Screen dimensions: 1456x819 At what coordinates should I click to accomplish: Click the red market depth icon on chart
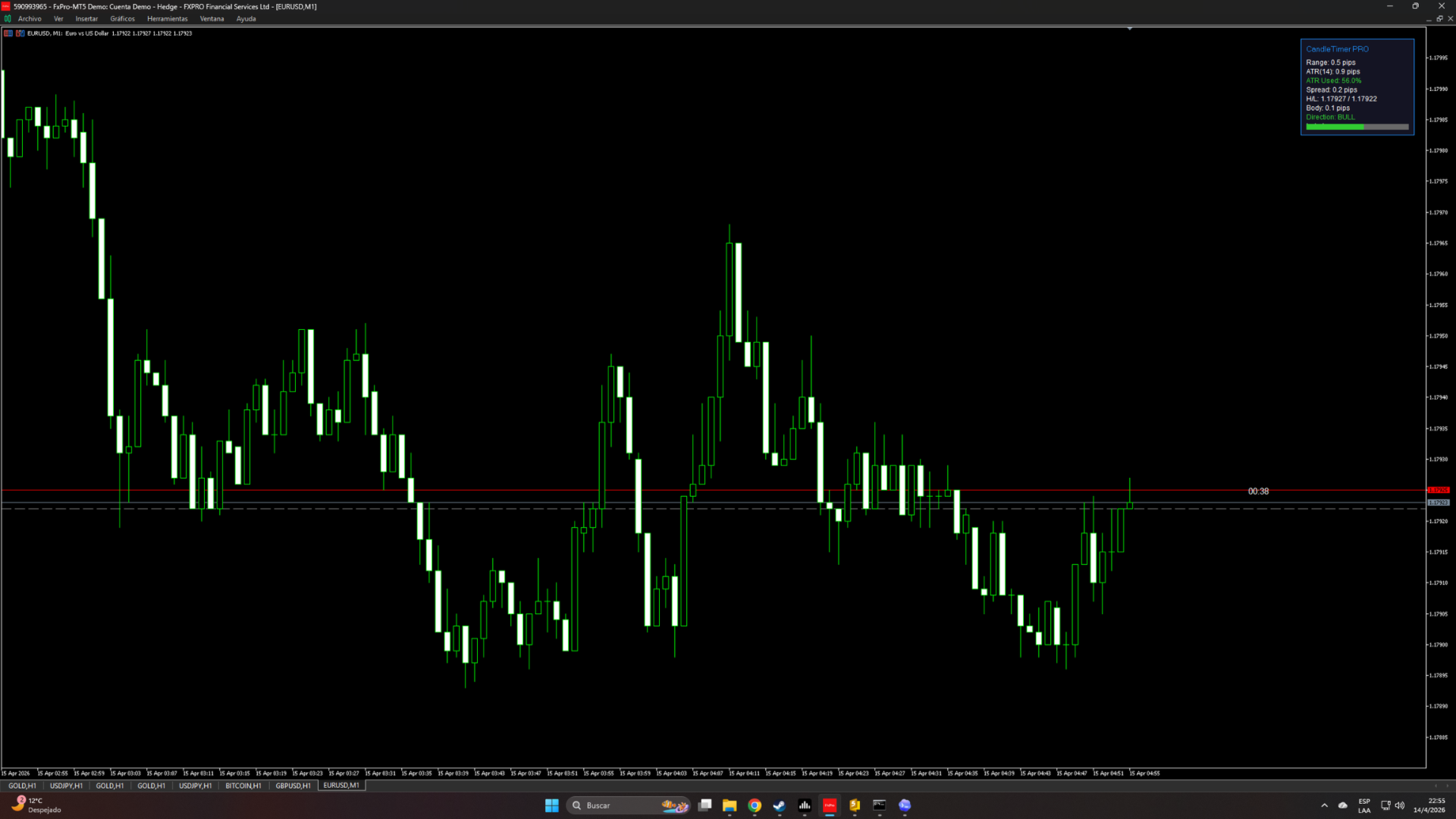point(8,33)
